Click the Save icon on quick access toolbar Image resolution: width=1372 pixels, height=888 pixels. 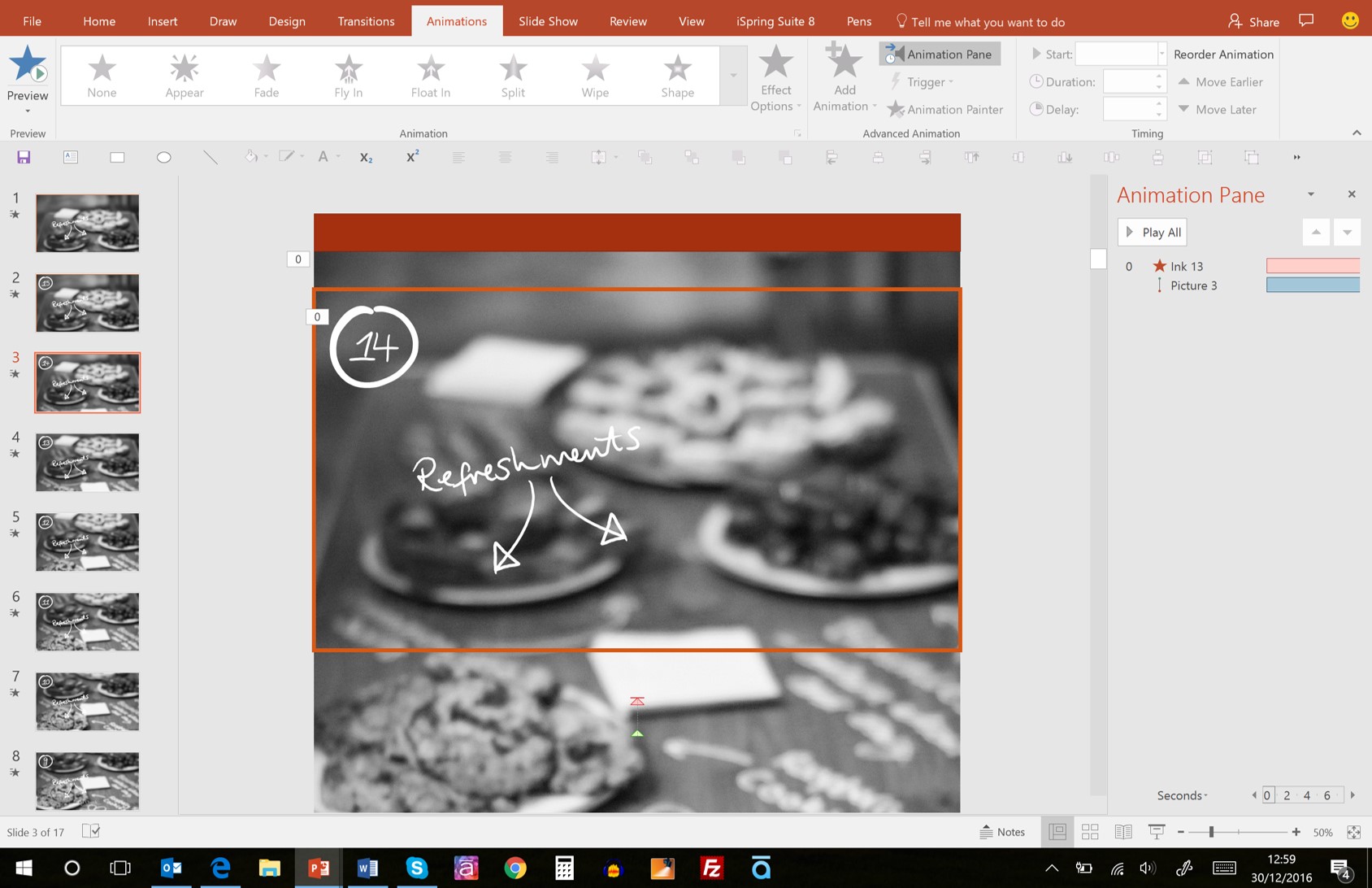click(24, 156)
